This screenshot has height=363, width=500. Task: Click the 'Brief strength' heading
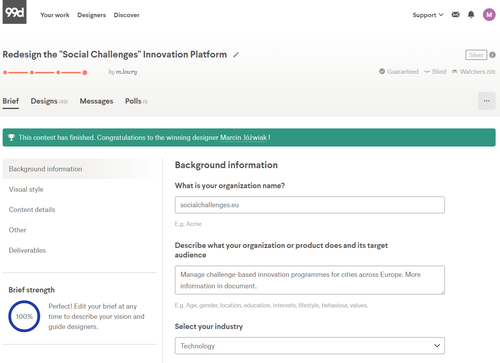pyautogui.click(x=32, y=290)
